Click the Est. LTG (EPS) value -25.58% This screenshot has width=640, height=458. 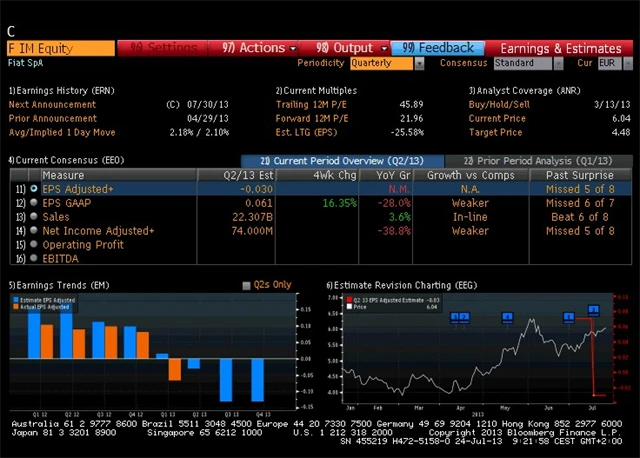[x=407, y=132]
